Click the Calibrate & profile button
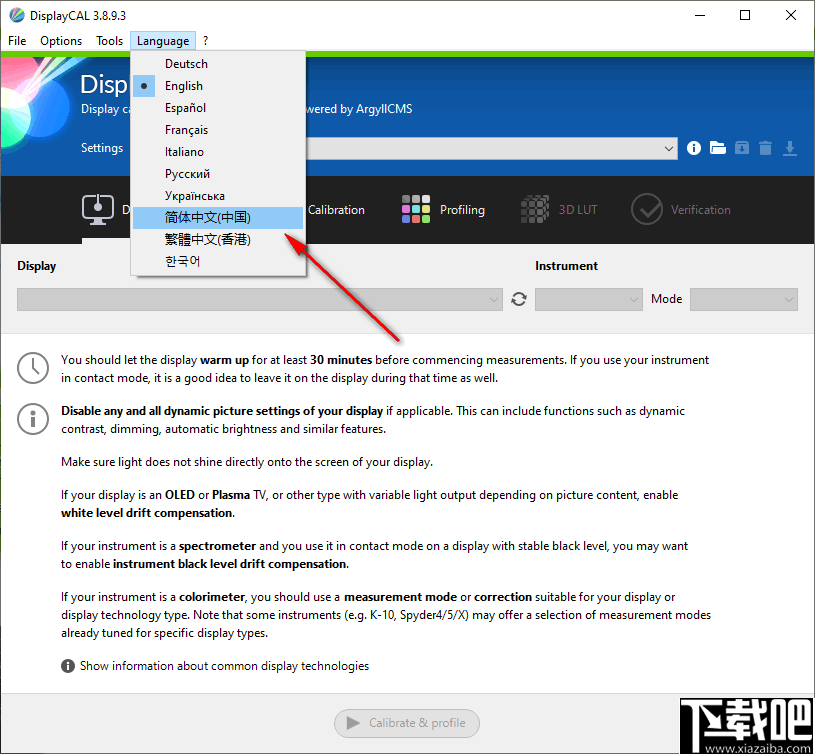 point(406,723)
